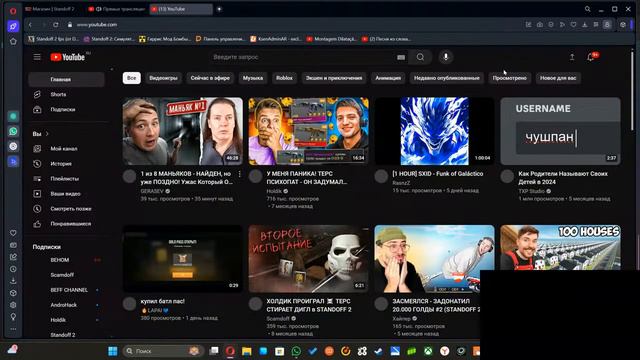Open SXID Funk of Galáctico thumbnail

pyautogui.click(x=434, y=131)
